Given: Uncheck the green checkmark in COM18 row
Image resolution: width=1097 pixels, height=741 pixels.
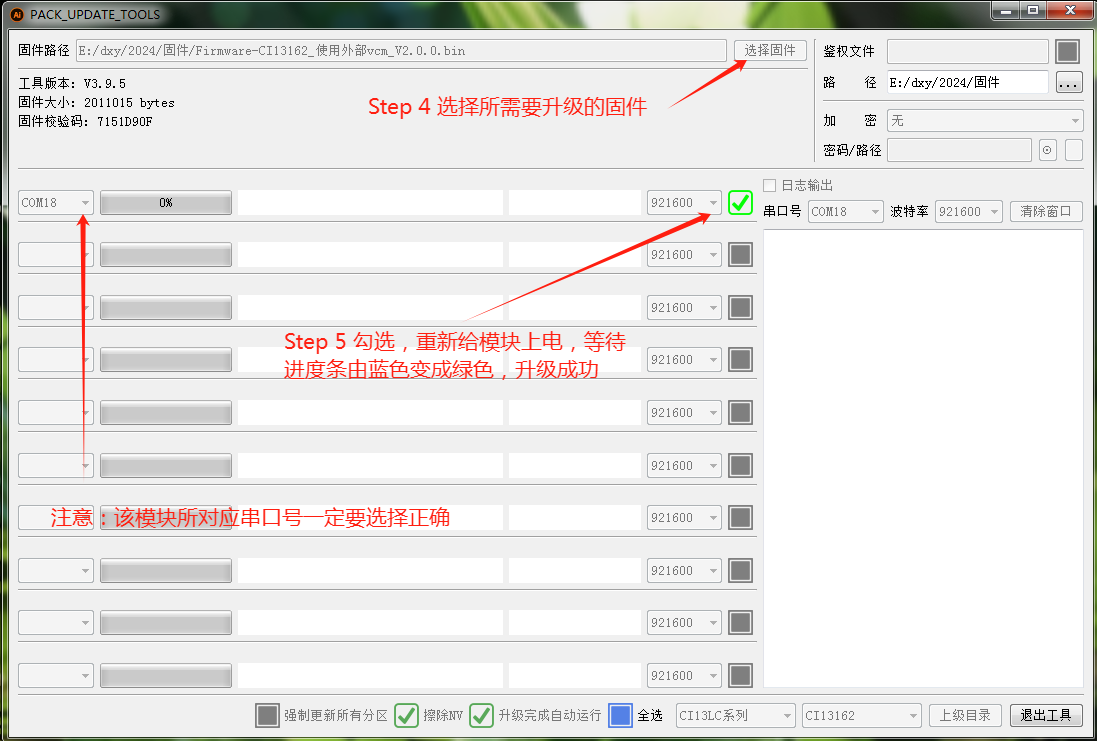Looking at the screenshot, I should click(740, 202).
